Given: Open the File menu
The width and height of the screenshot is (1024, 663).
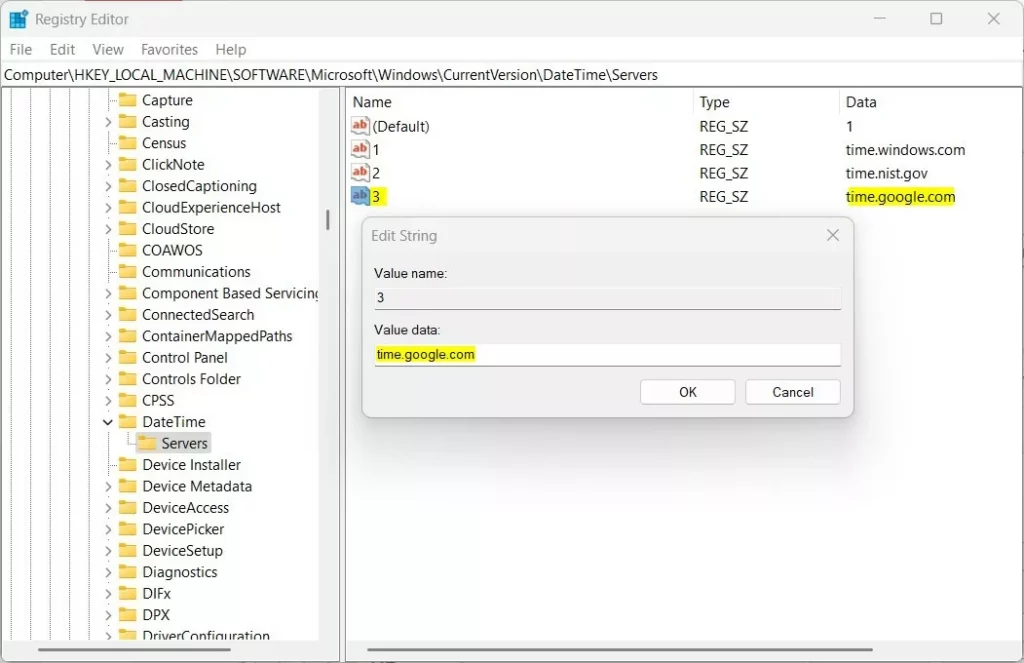Looking at the screenshot, I should coord(21,50).
